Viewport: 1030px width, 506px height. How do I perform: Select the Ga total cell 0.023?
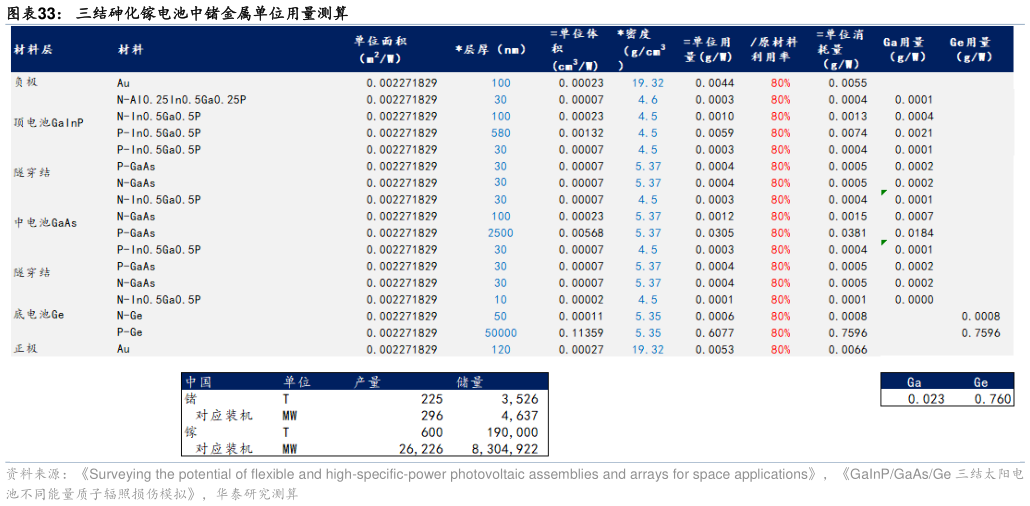913,399
